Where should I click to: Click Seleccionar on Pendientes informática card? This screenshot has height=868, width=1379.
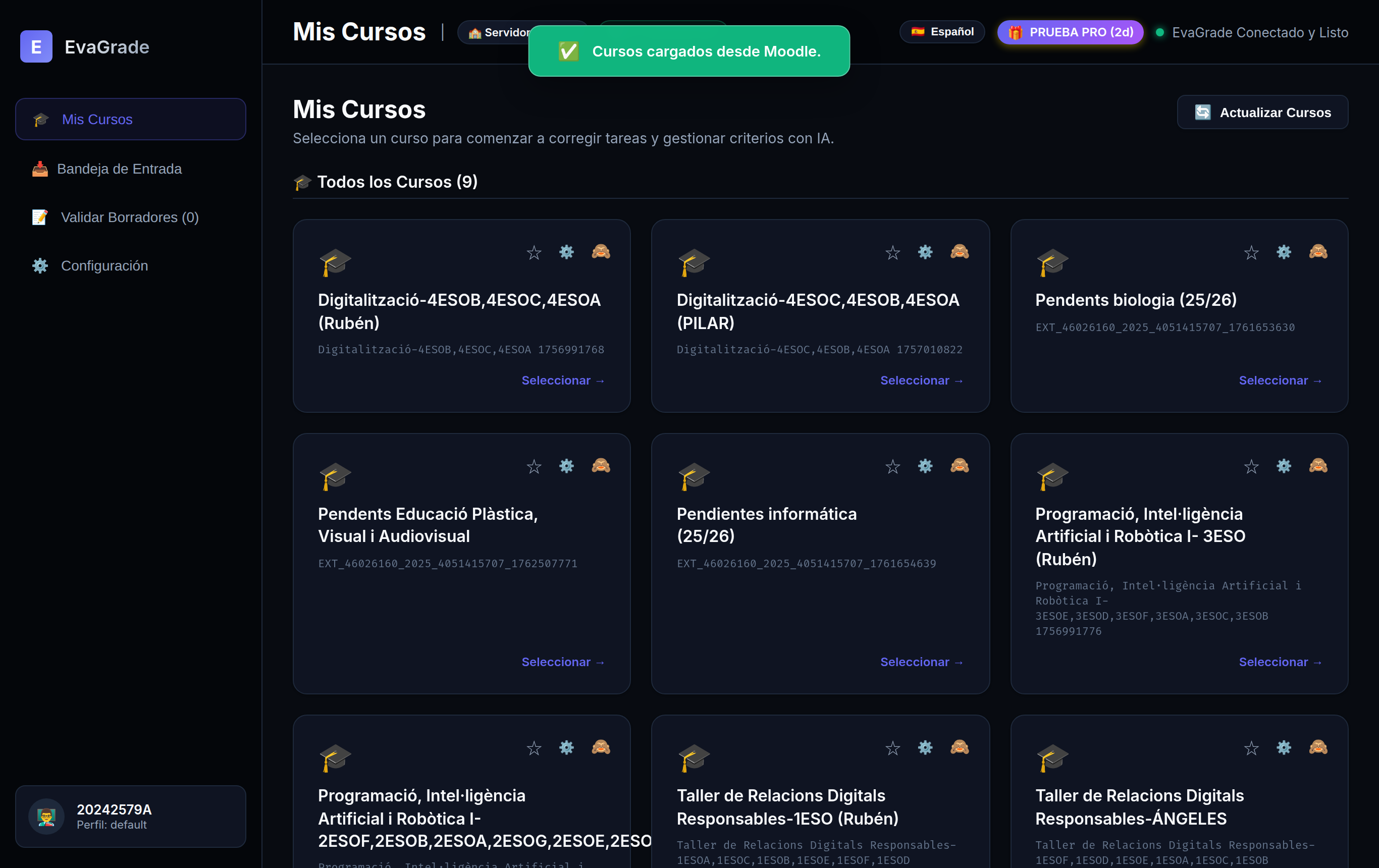point(921,662)
